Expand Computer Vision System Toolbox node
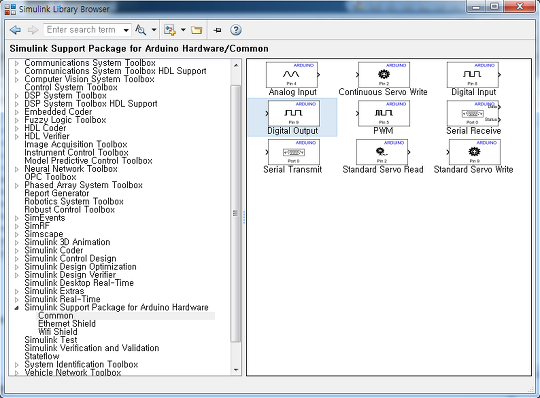The height and width of the screenshot is (398, 540). pyautogui.click(x=17, y=80)
